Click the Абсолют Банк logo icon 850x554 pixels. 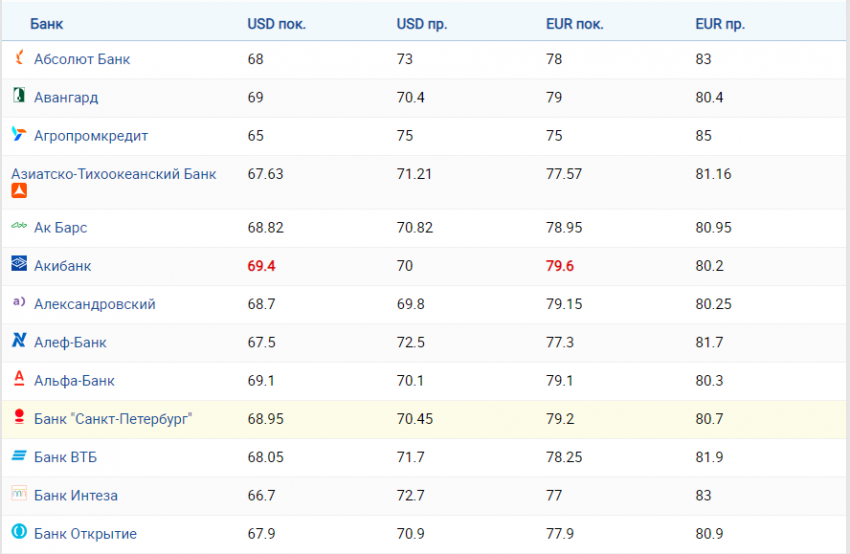[x=20, y=57]
